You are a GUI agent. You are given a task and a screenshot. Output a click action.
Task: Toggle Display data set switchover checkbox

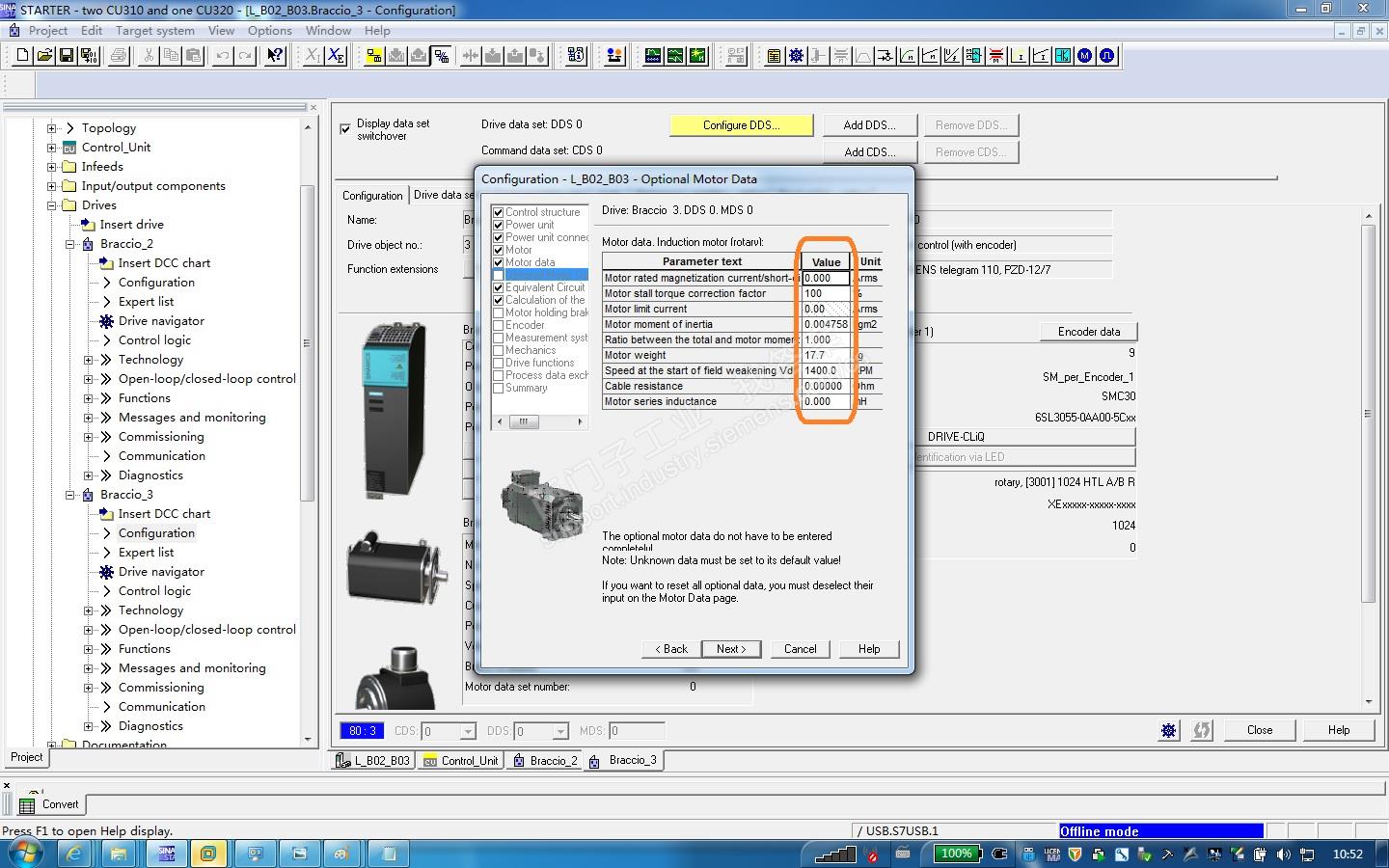coord(345,129)
